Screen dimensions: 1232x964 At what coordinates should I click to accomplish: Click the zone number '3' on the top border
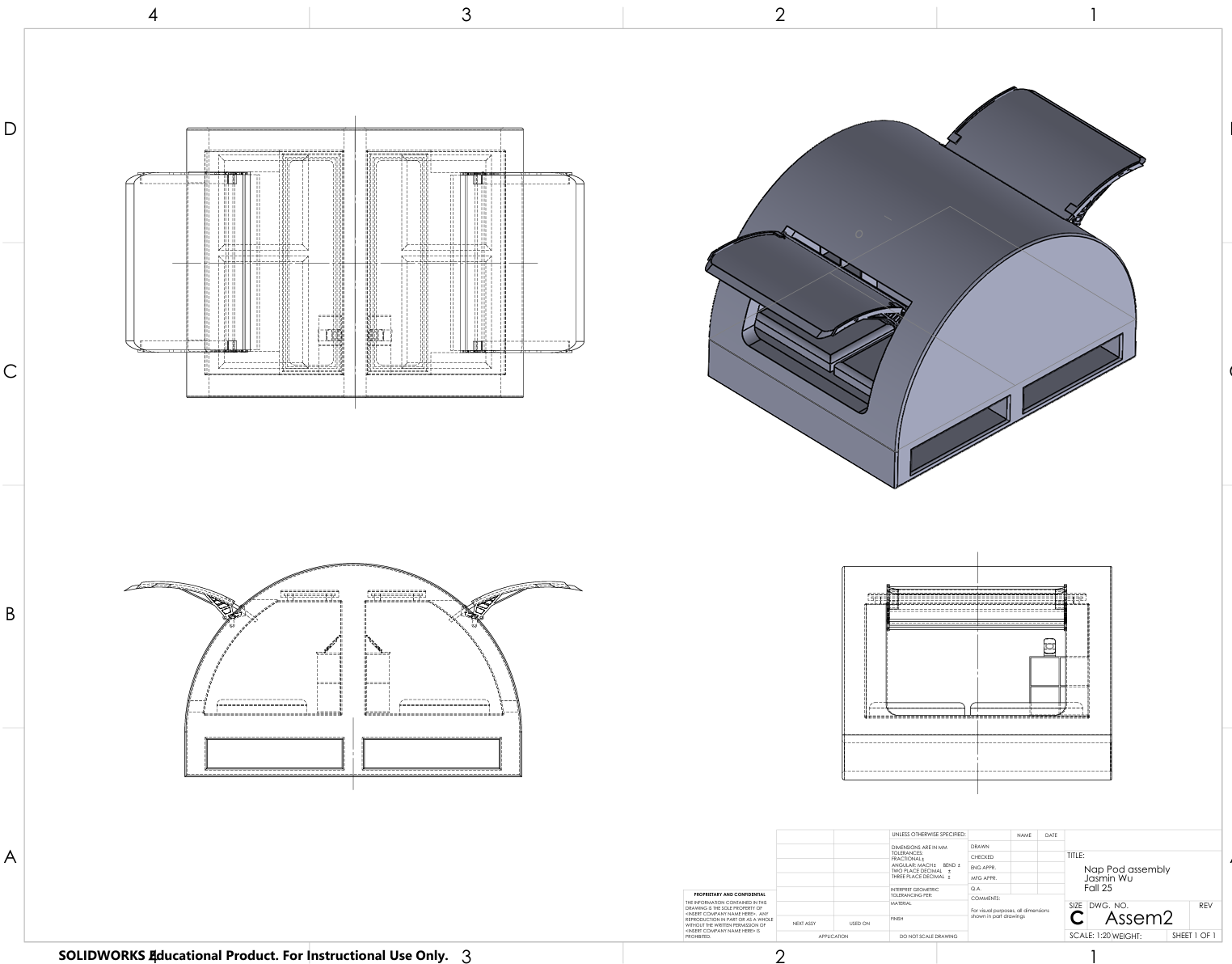[466, 15]
